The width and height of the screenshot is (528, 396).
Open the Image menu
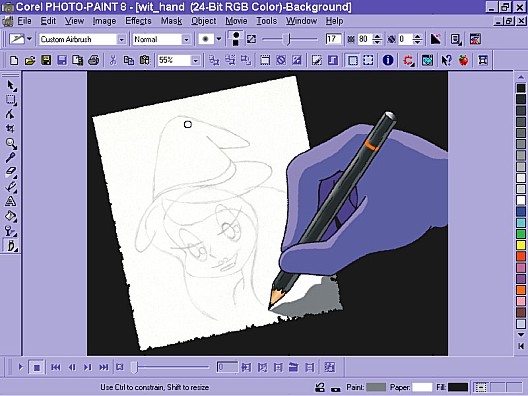(x=104, y=21)
